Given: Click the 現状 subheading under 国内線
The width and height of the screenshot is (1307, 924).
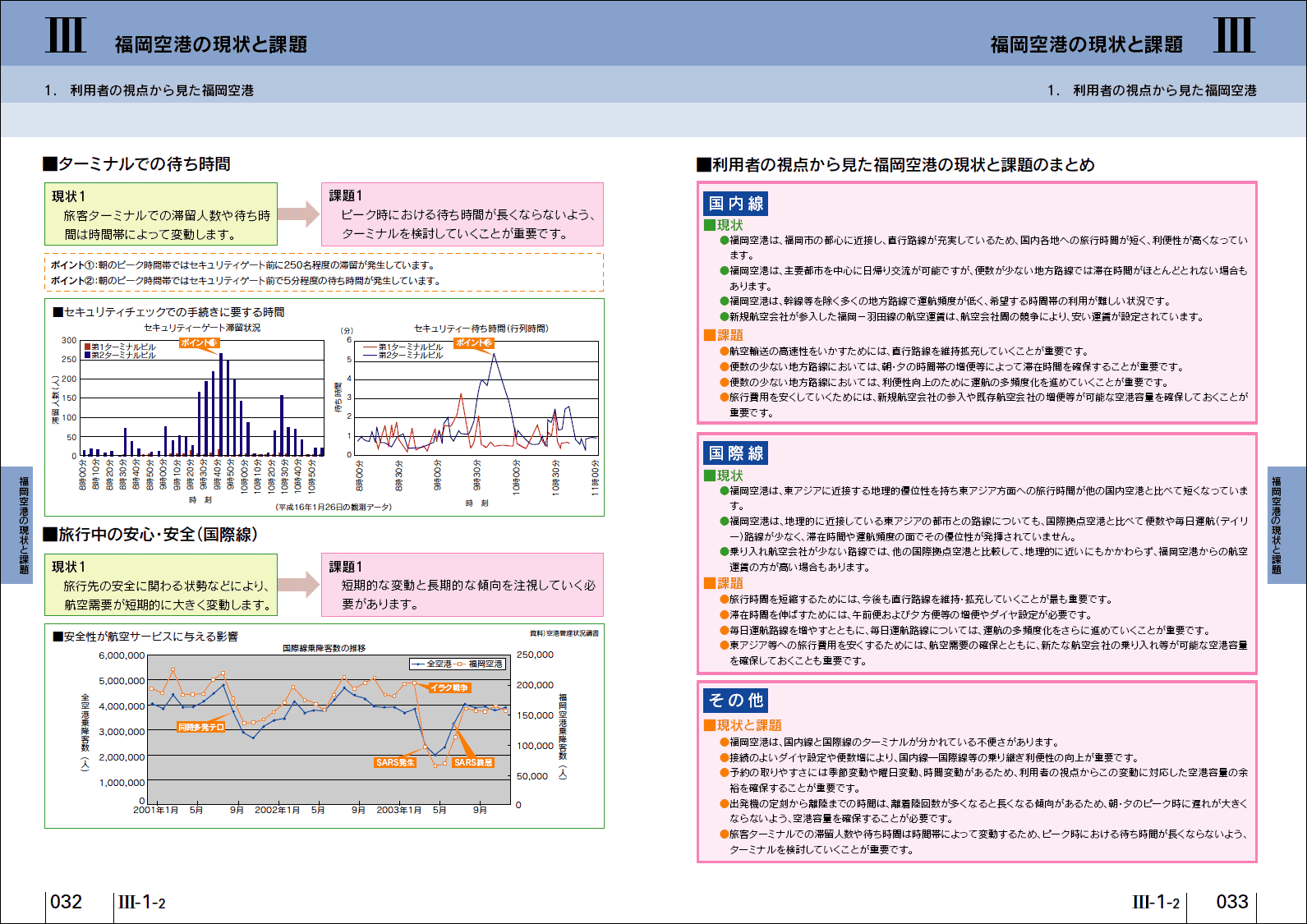Looking at the screenshot, I should (x=723, y=225).
